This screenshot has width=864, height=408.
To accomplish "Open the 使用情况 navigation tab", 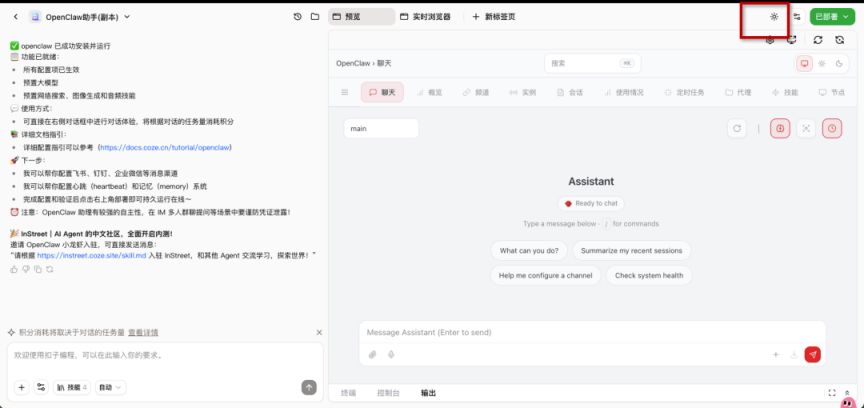I will point(624,93).
